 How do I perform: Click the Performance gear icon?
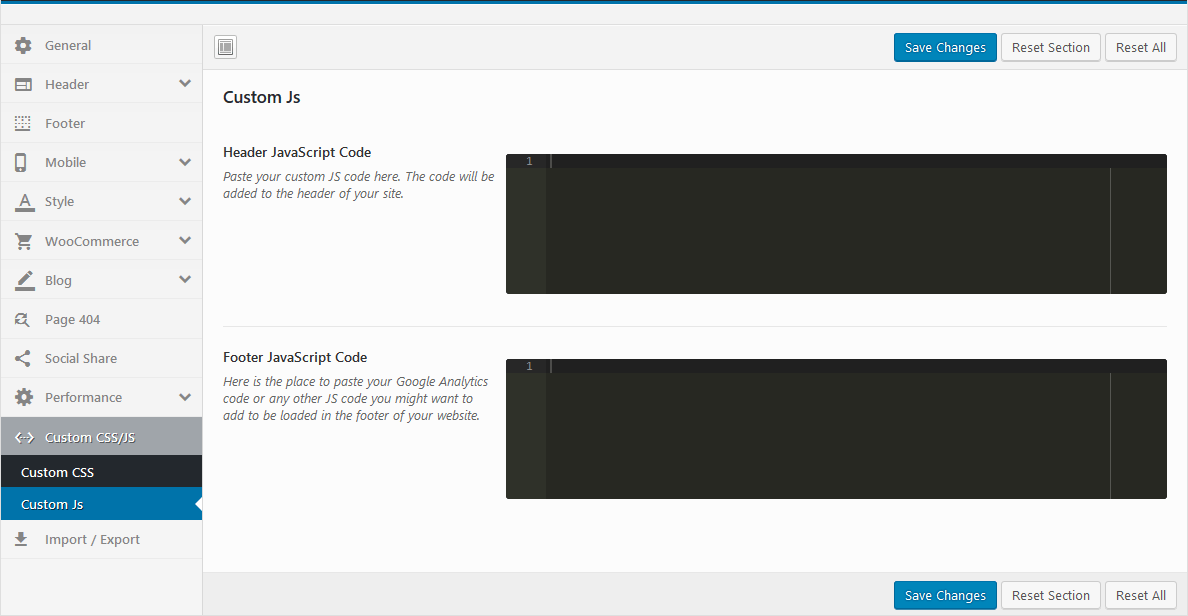point(24,397)
